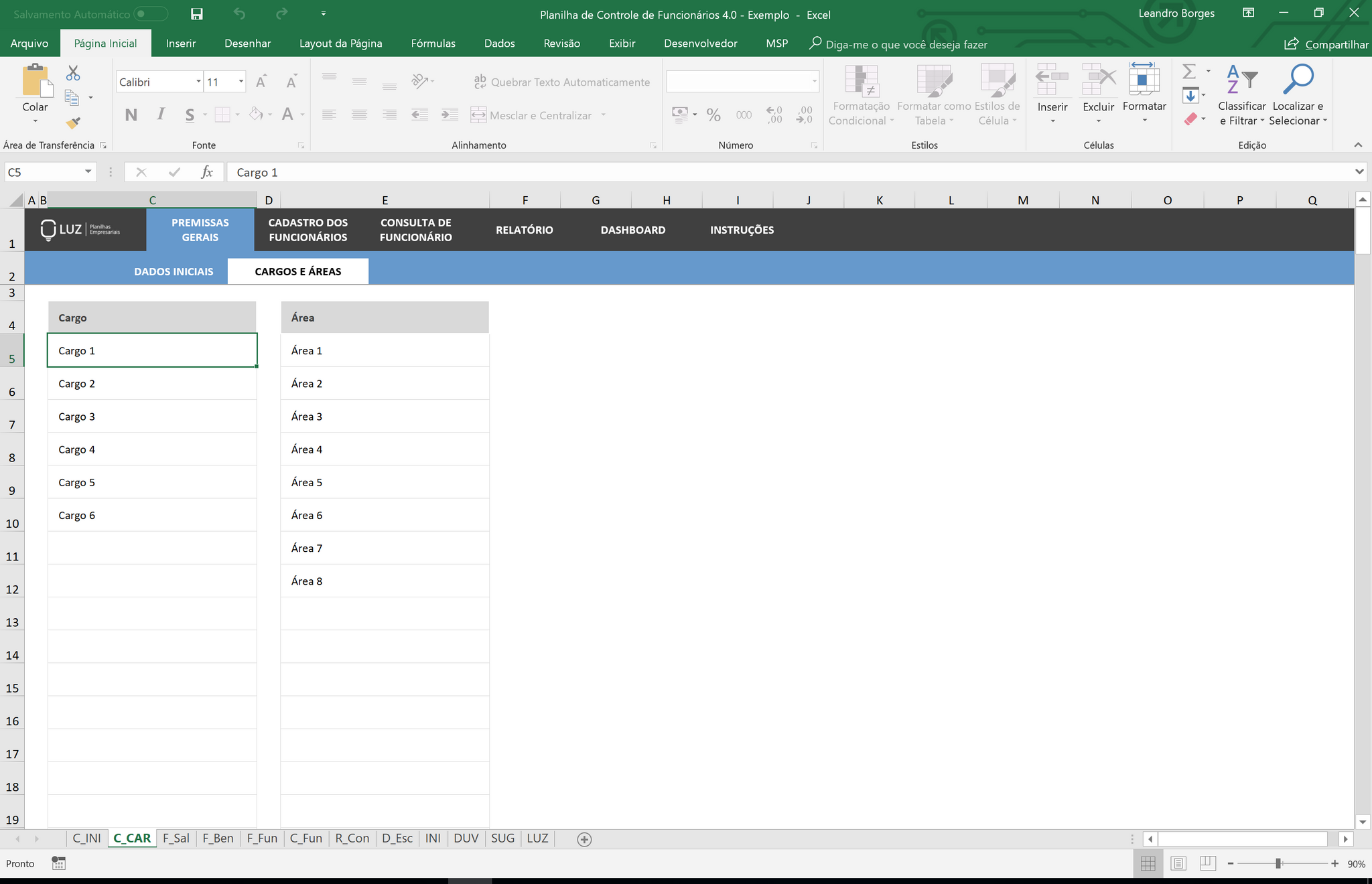Click the Save floppy disk icon

pyautogui.click(x=196, y=14)
